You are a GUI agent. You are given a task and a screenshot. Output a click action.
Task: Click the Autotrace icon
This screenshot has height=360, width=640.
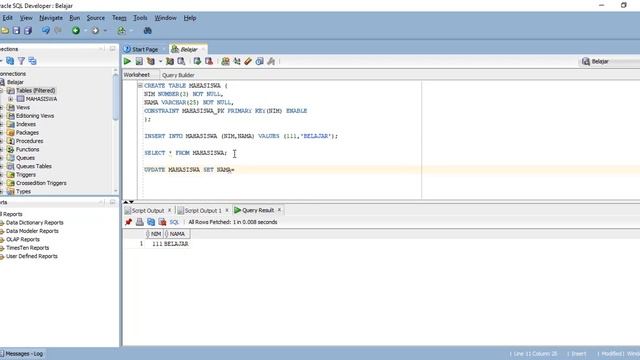pos(170,61)
